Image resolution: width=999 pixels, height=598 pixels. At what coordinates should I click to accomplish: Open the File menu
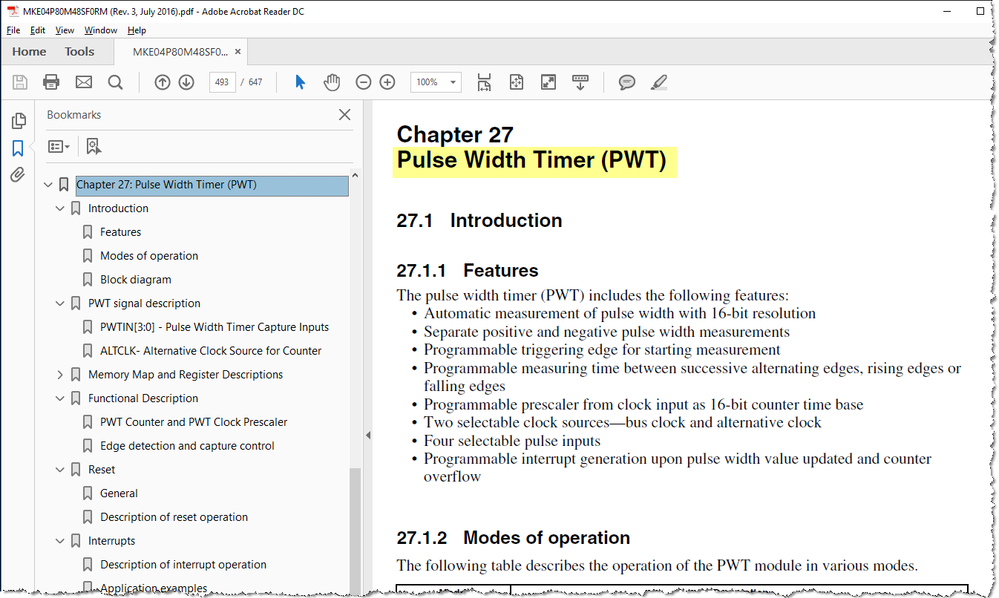click(13, 30)
